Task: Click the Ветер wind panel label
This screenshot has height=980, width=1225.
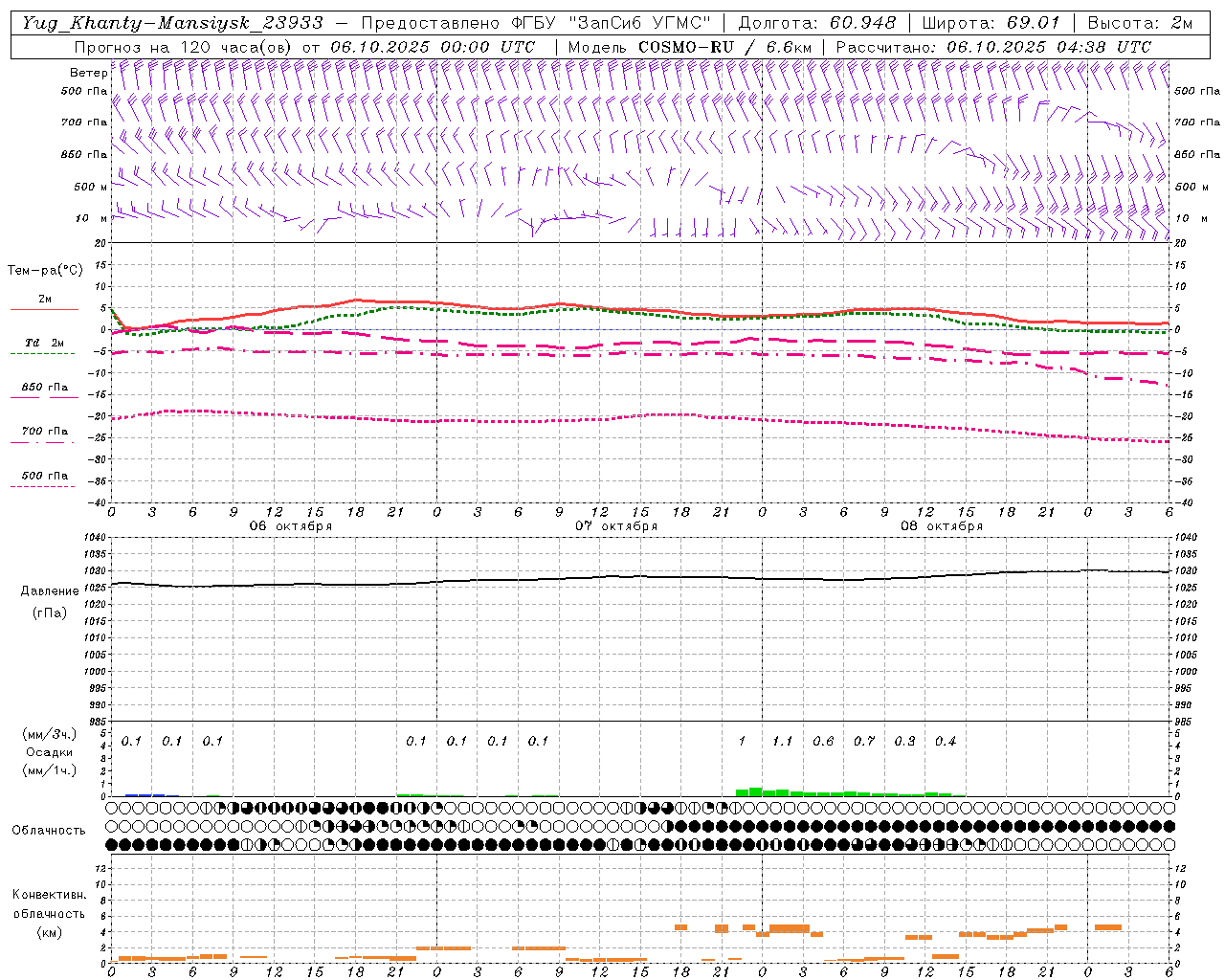Action: coord(88,73)
